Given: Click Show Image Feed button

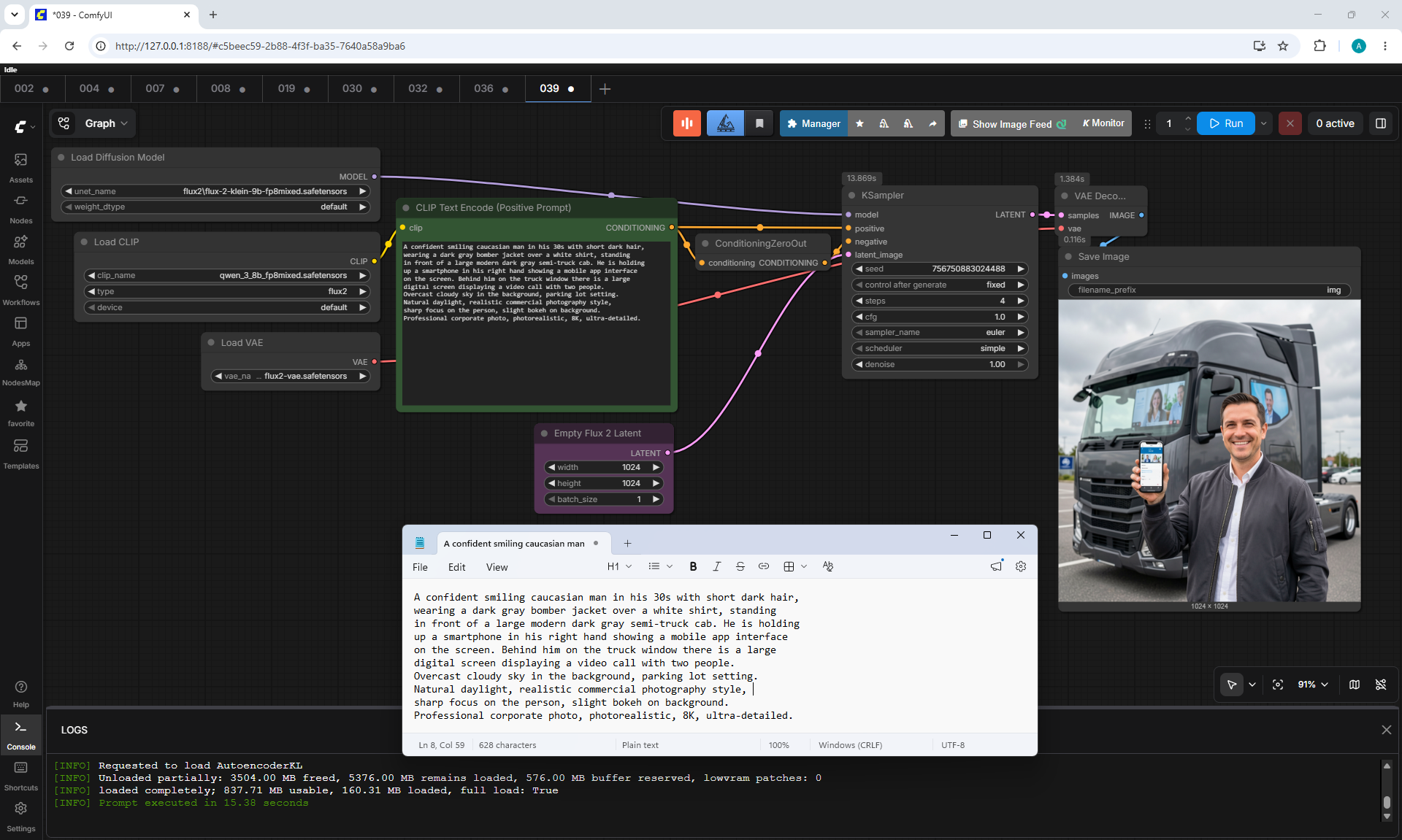Looking at the screenshot, I should point(1012,123).
